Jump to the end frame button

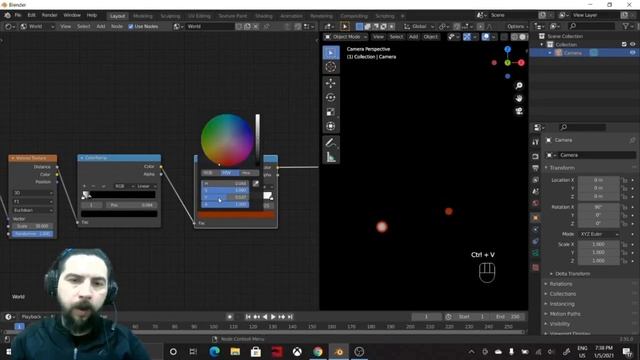(x=290, y=317)
